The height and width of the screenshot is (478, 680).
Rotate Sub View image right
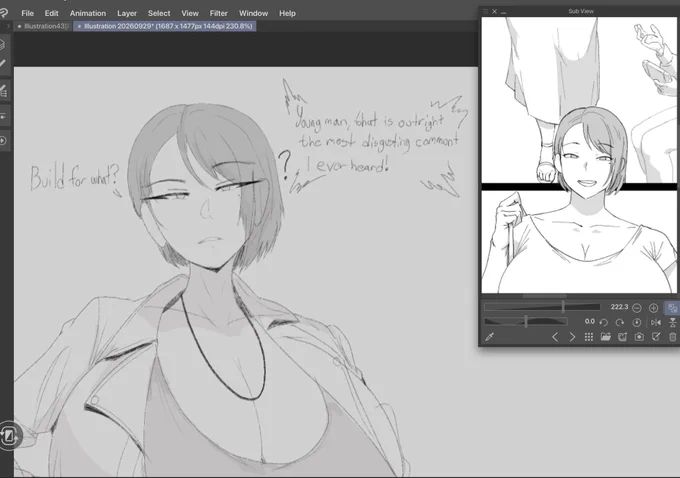tap(620, 322)
